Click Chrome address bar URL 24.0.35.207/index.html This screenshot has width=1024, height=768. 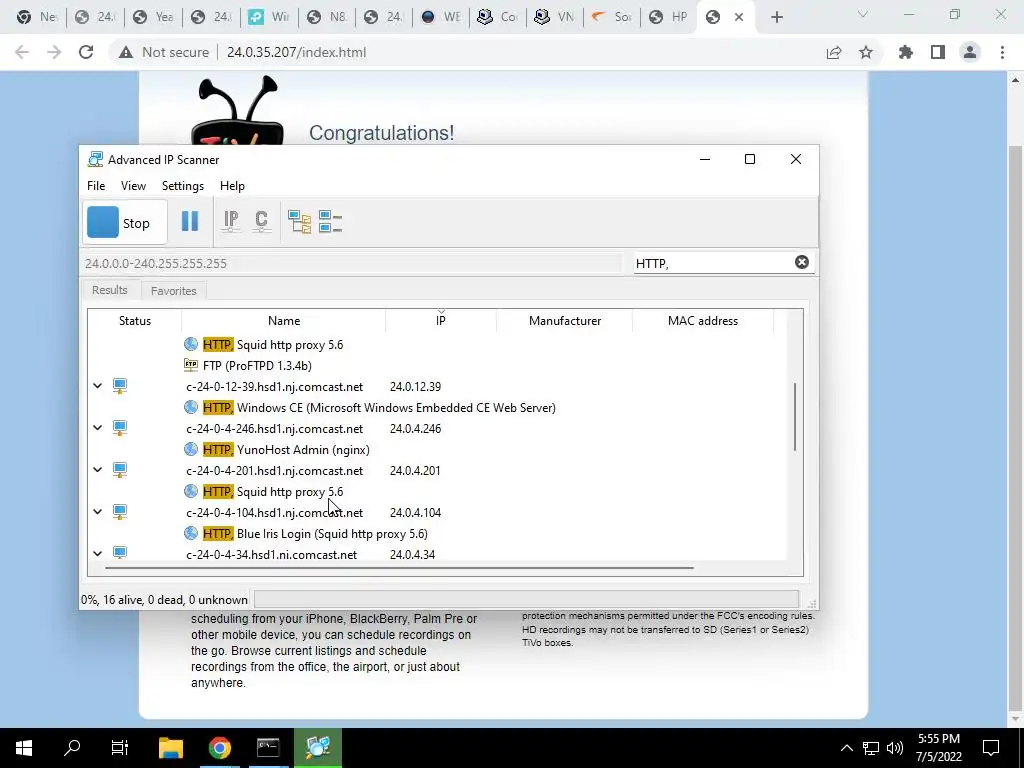tap(296, 52)
